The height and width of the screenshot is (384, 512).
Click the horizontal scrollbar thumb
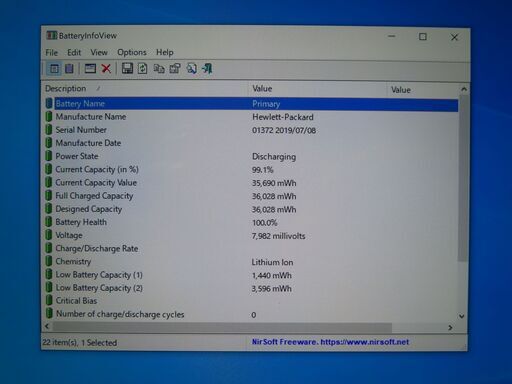[x=222, y=327]
